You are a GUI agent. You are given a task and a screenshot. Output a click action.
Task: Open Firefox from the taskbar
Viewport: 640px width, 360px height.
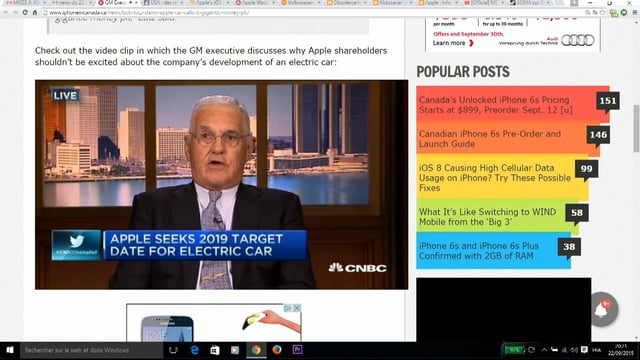click(x=277, y=350)
